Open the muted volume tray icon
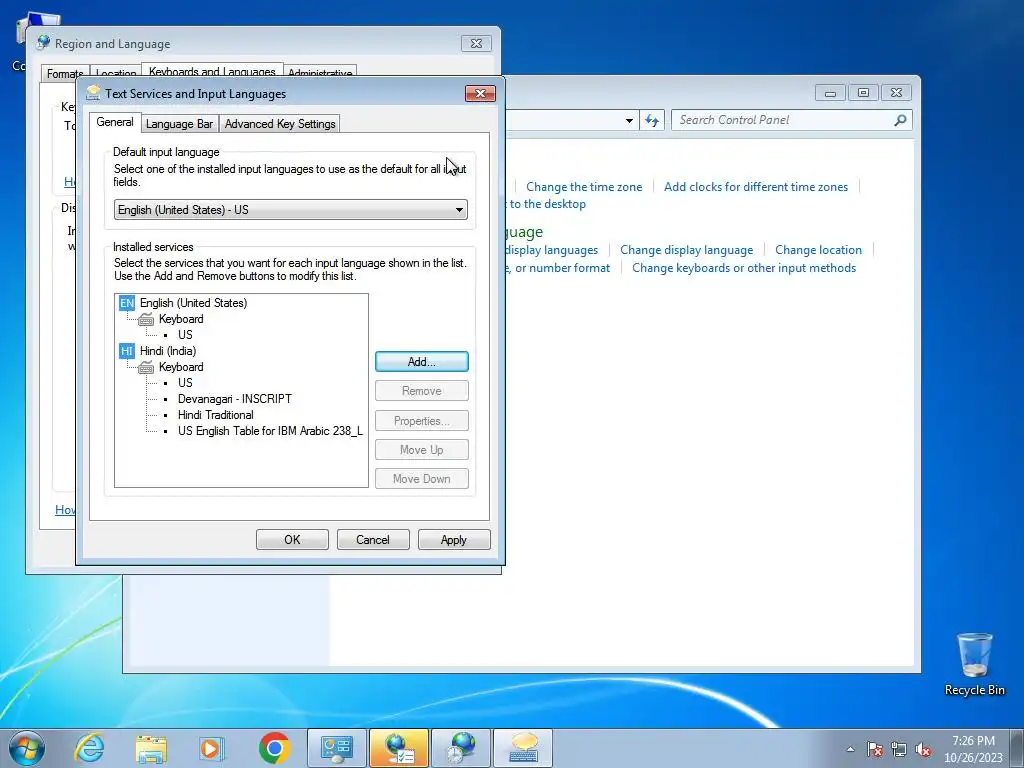This screenshot has width=1024, height=768. [x=923, y=749]
